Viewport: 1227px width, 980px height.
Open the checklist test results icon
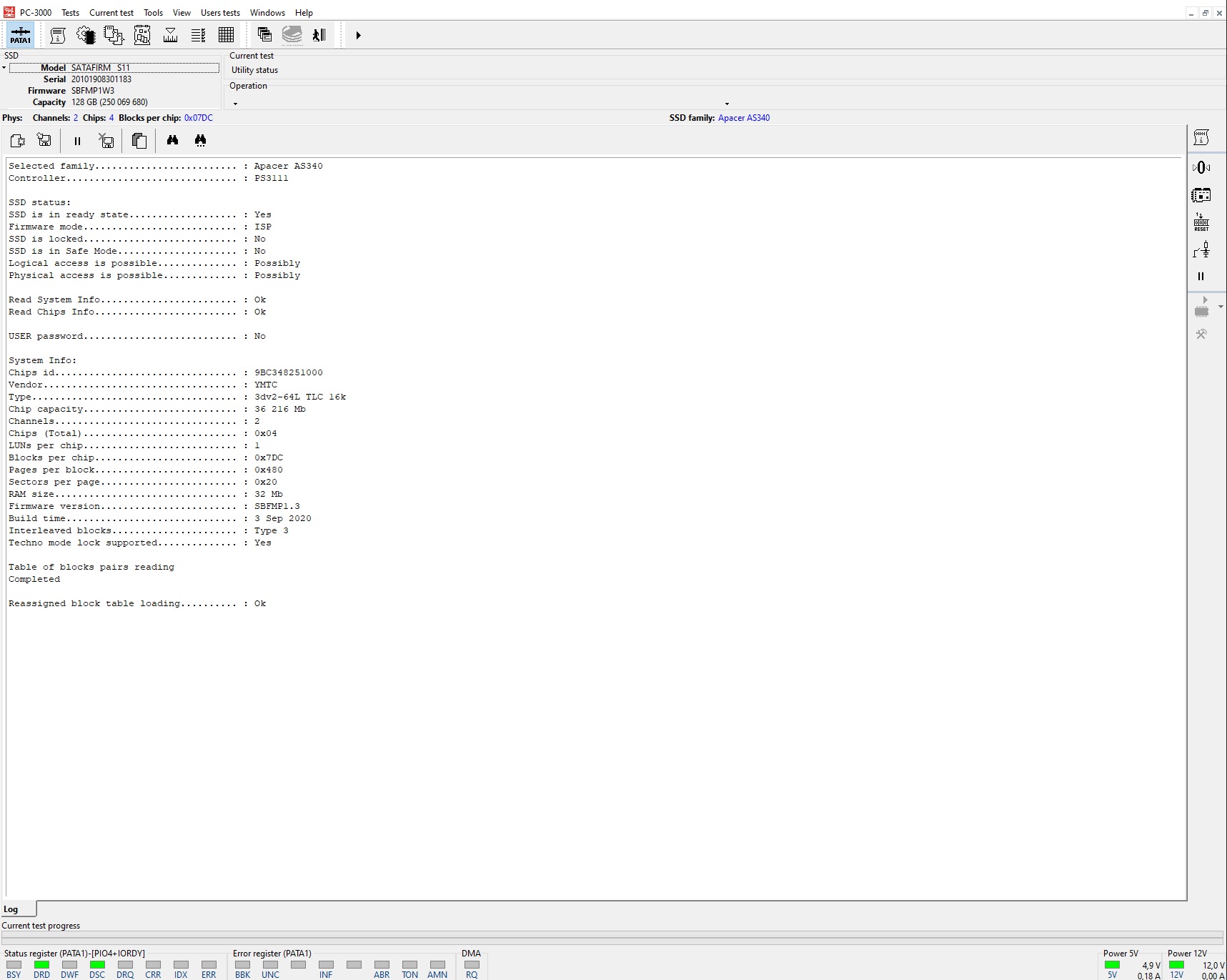point(199,35)
